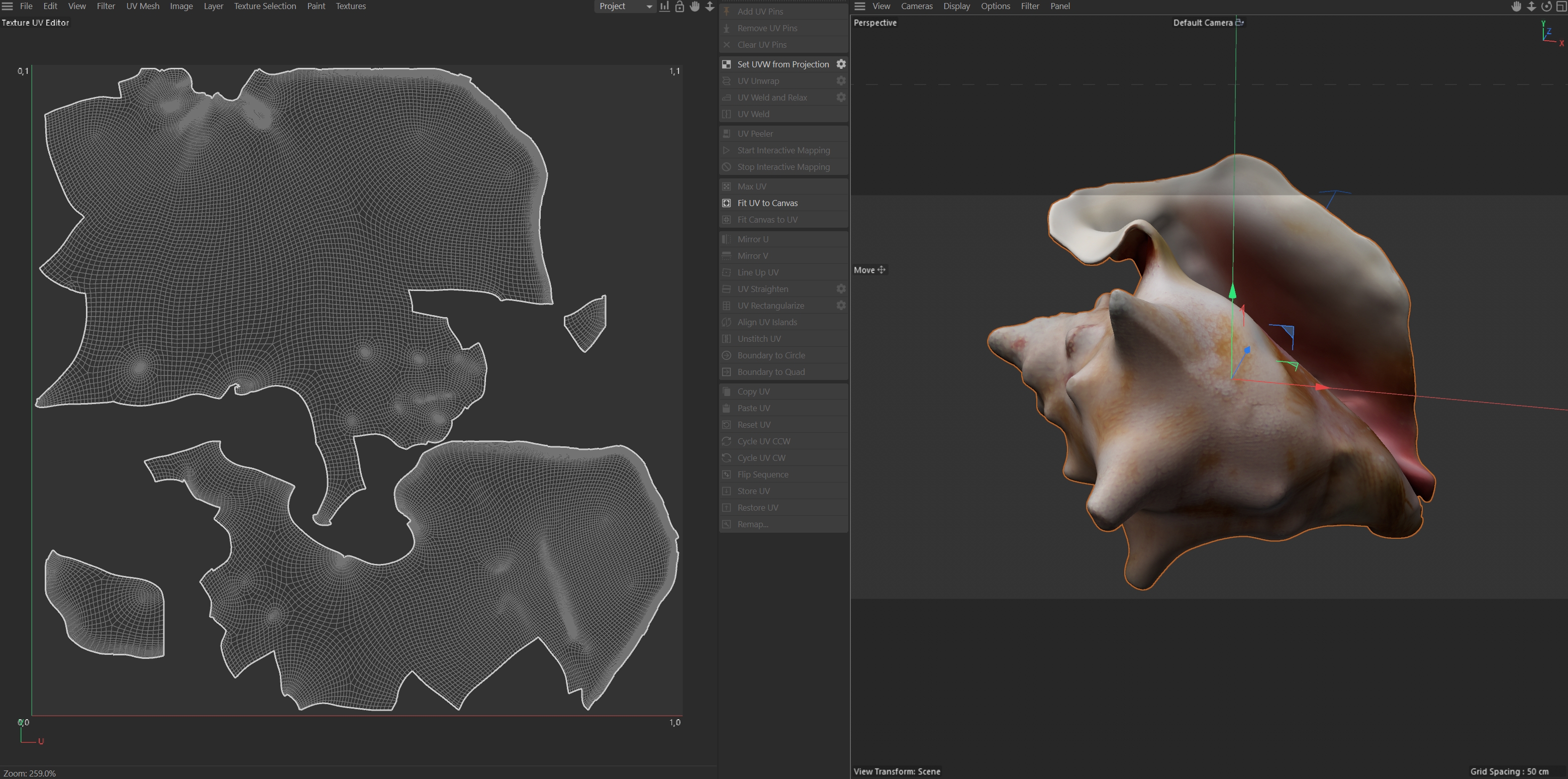Click the UV editor pan hand icon
The width and height of the screenshot is (1568, 779).
pos(695,6)
